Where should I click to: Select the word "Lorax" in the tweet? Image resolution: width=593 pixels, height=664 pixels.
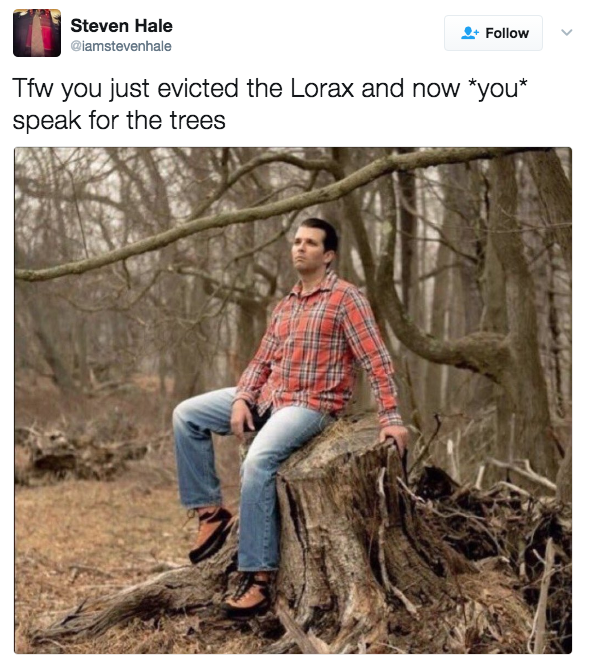[322, 89]
